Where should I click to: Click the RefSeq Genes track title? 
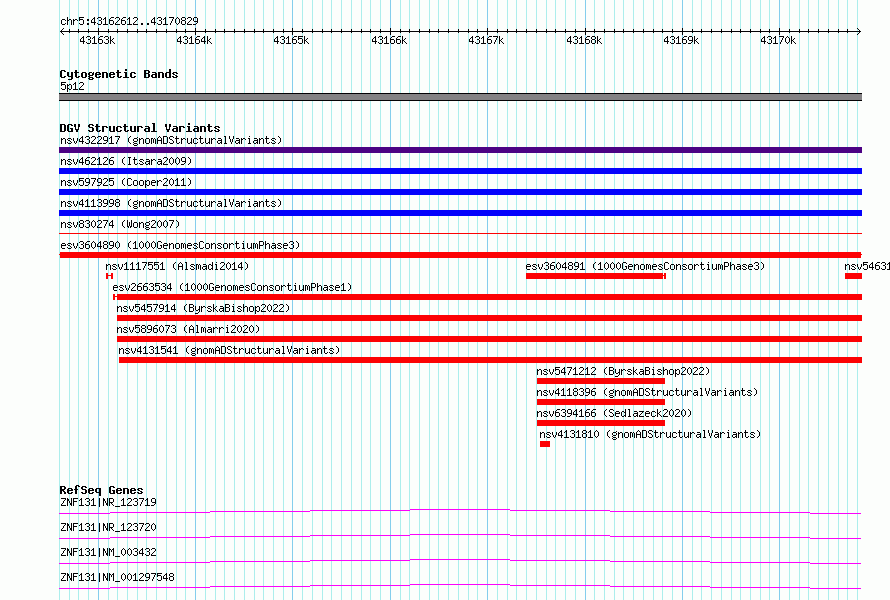(102, 490)
